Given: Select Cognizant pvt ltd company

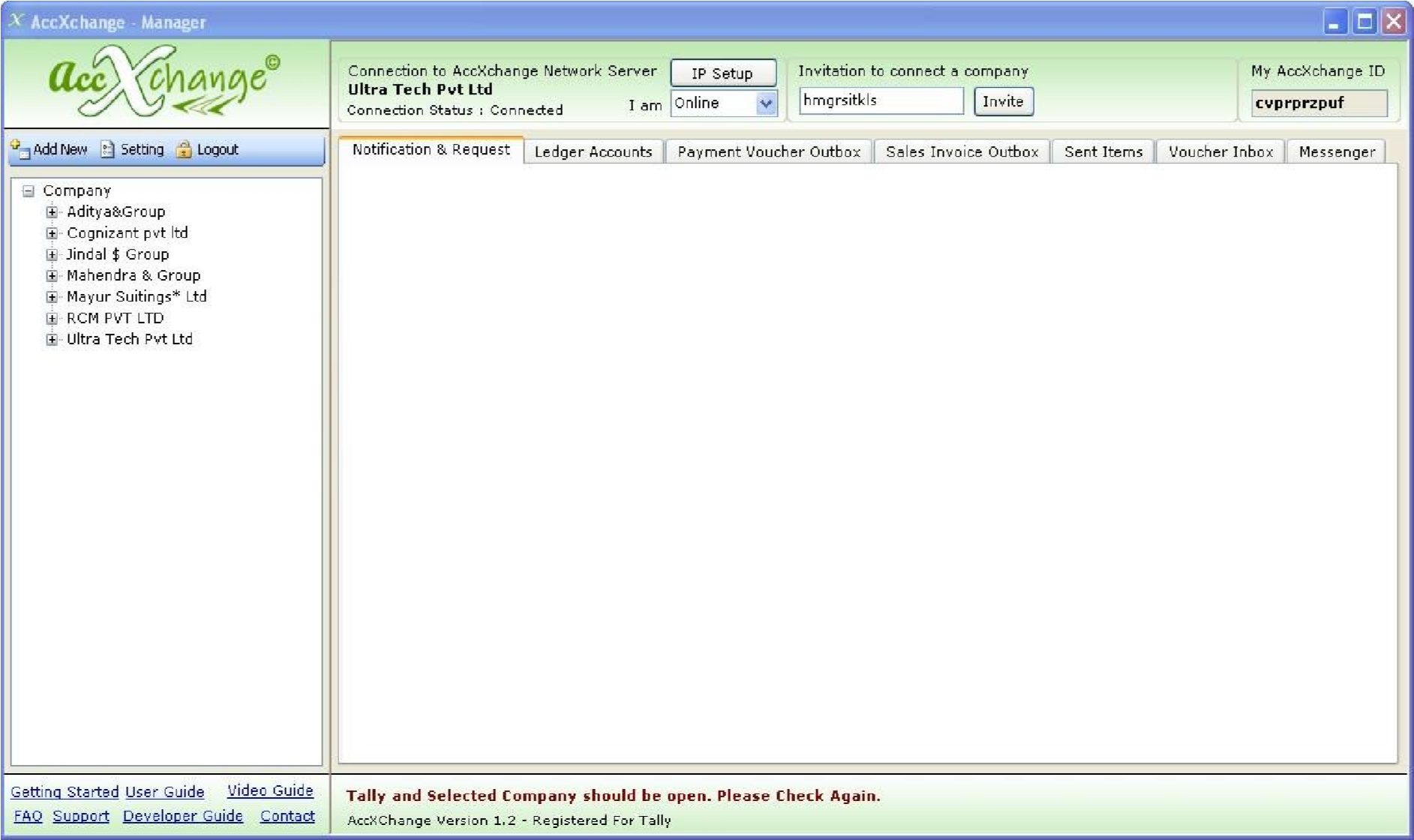Looking at the screenshot, I should [128, 233].
